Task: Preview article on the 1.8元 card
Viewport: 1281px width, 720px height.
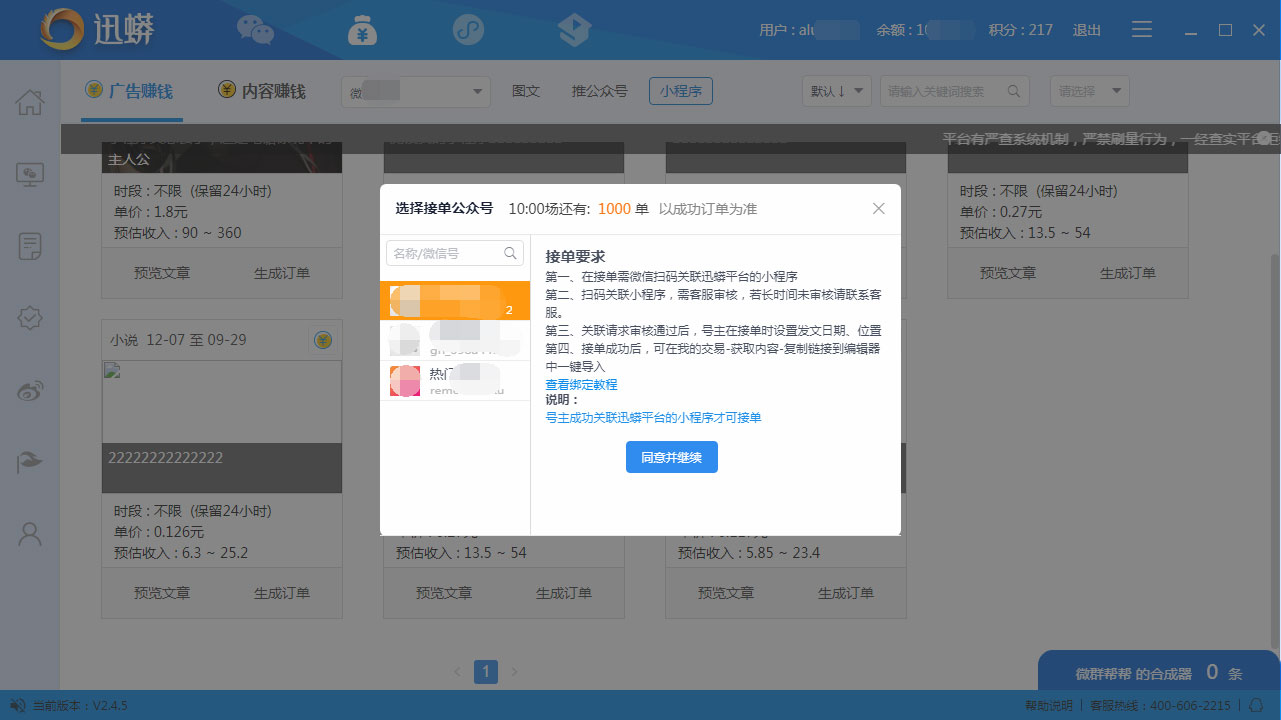Action: tap(162, 273)
